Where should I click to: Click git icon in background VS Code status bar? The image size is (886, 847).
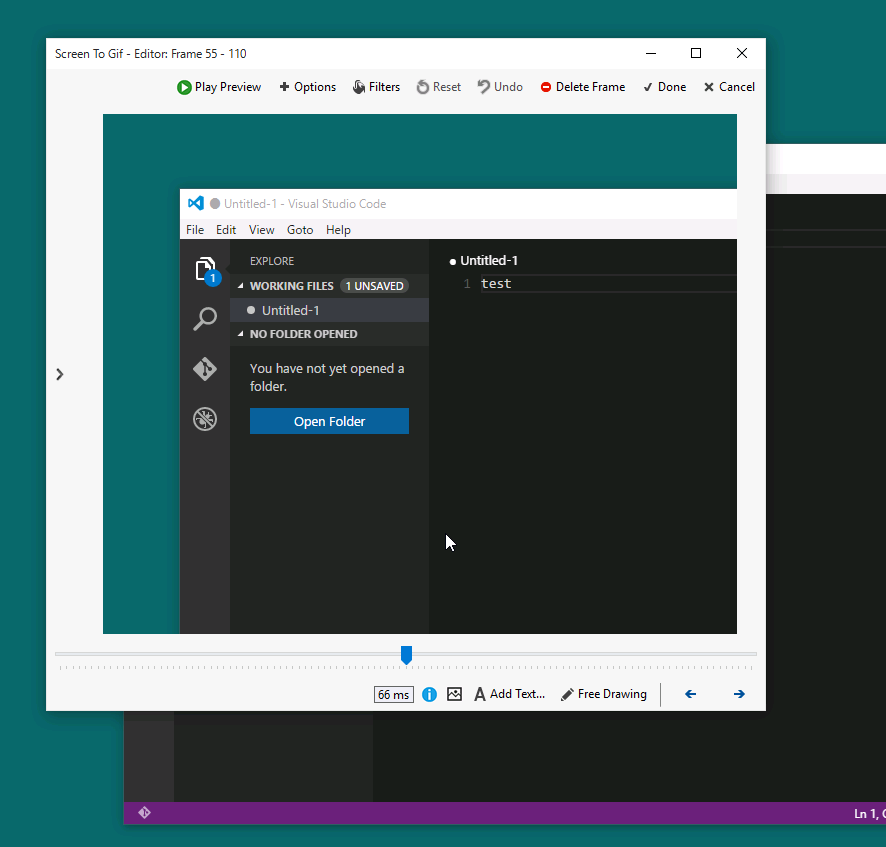[x=145, y=813]
